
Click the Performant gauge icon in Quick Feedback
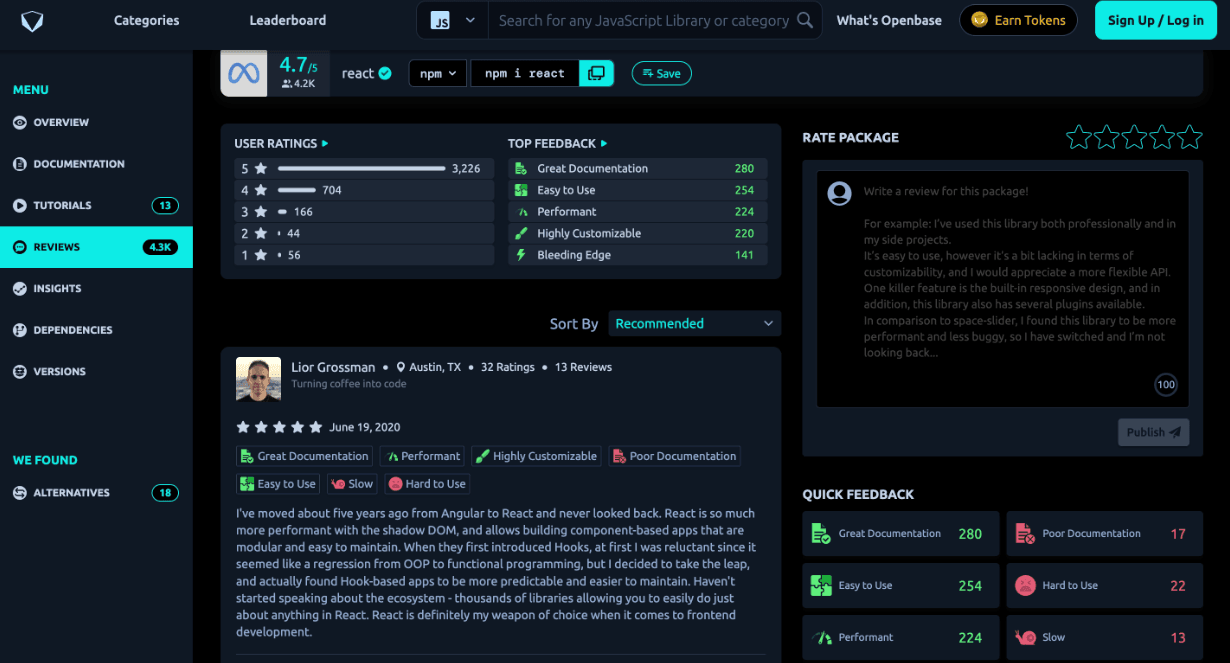click(822, 637)
